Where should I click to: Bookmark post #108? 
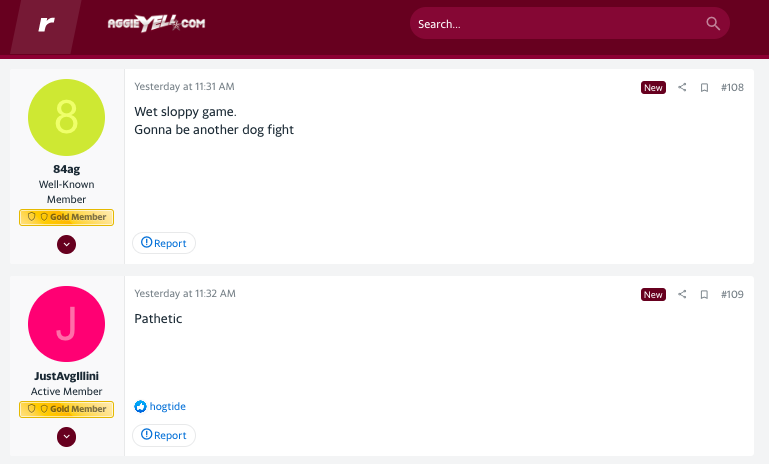click(704, 87)
